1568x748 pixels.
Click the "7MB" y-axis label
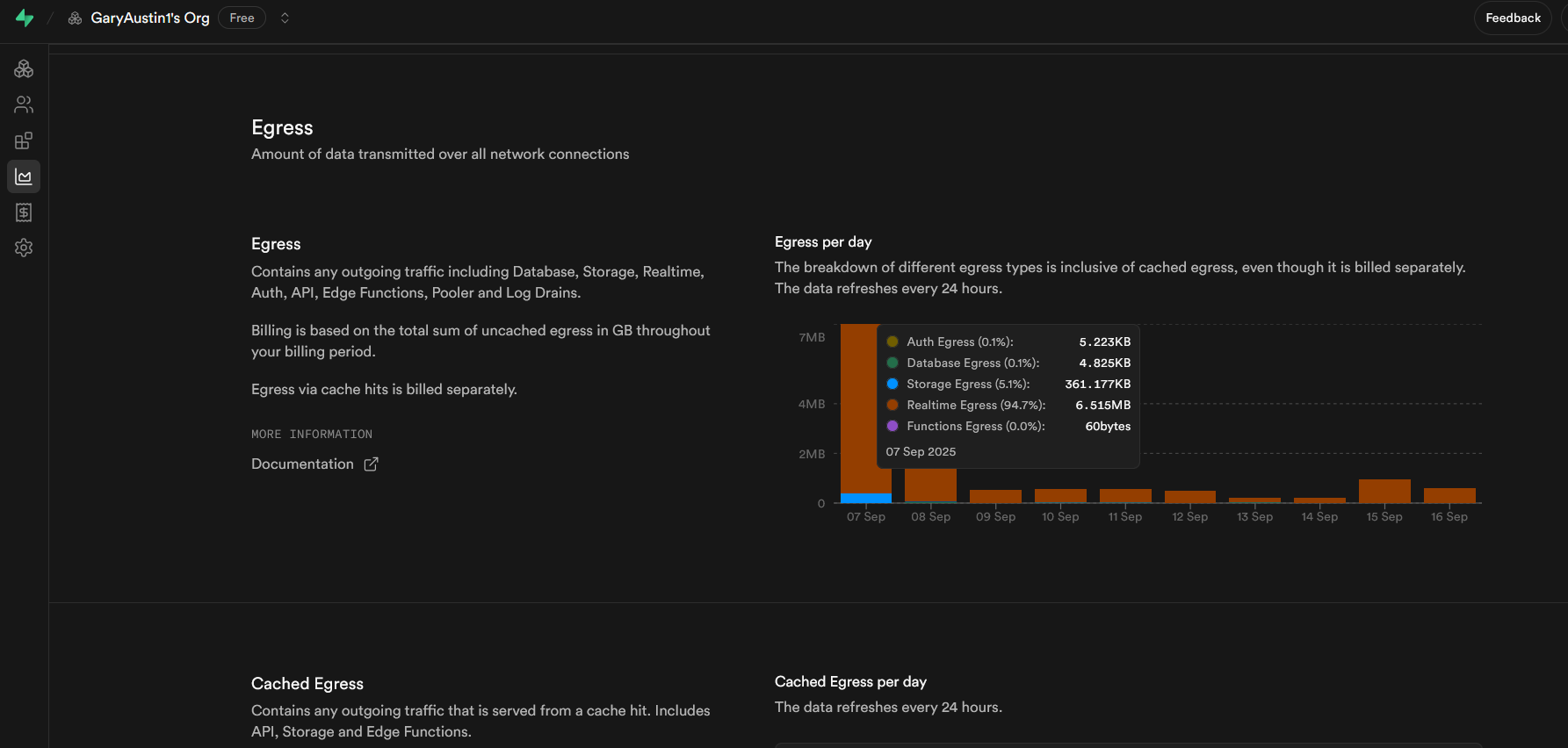click(x=812, y=337)
